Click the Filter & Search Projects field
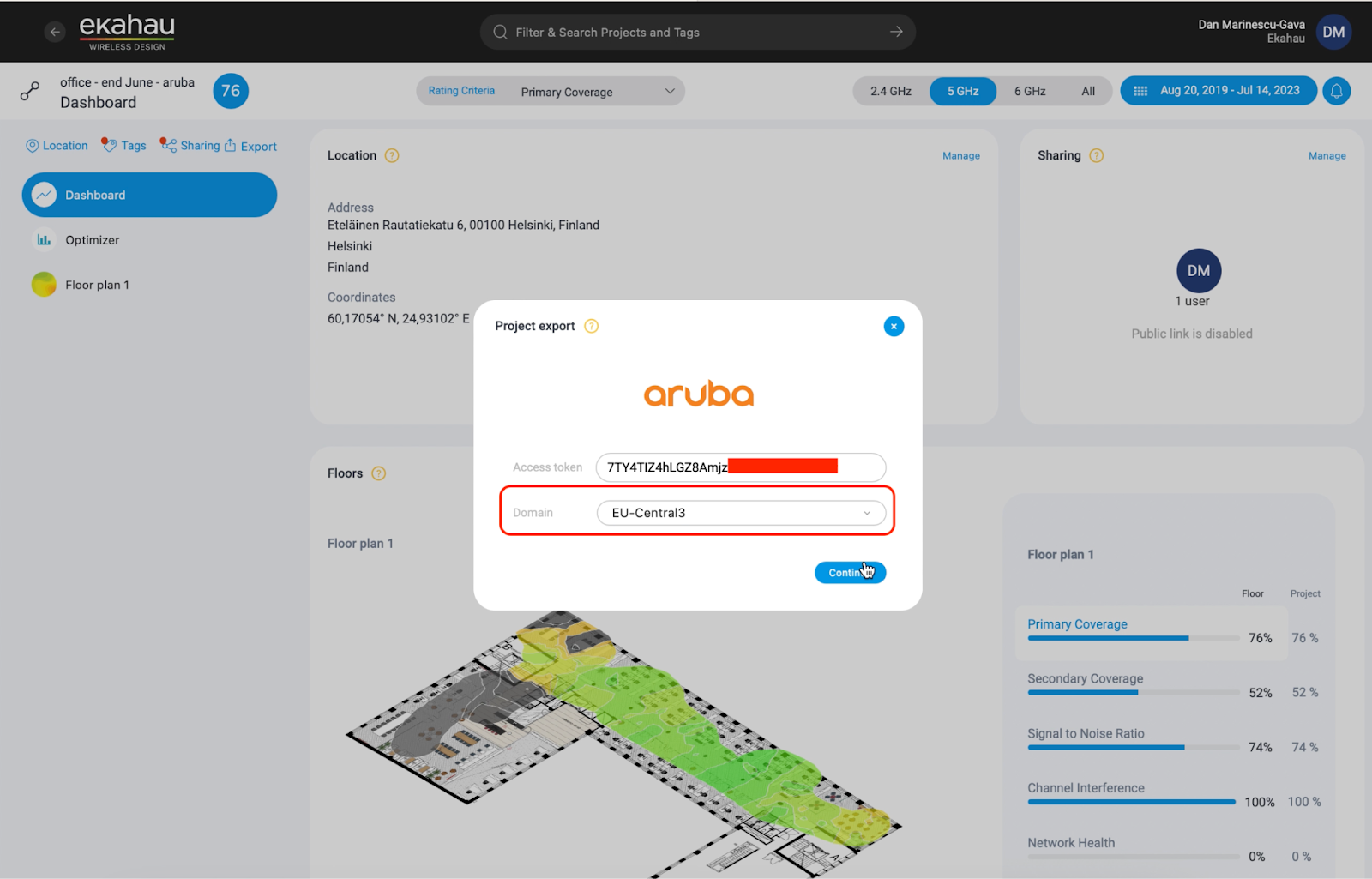This screenshot has width=1372, height=879. 698,33
